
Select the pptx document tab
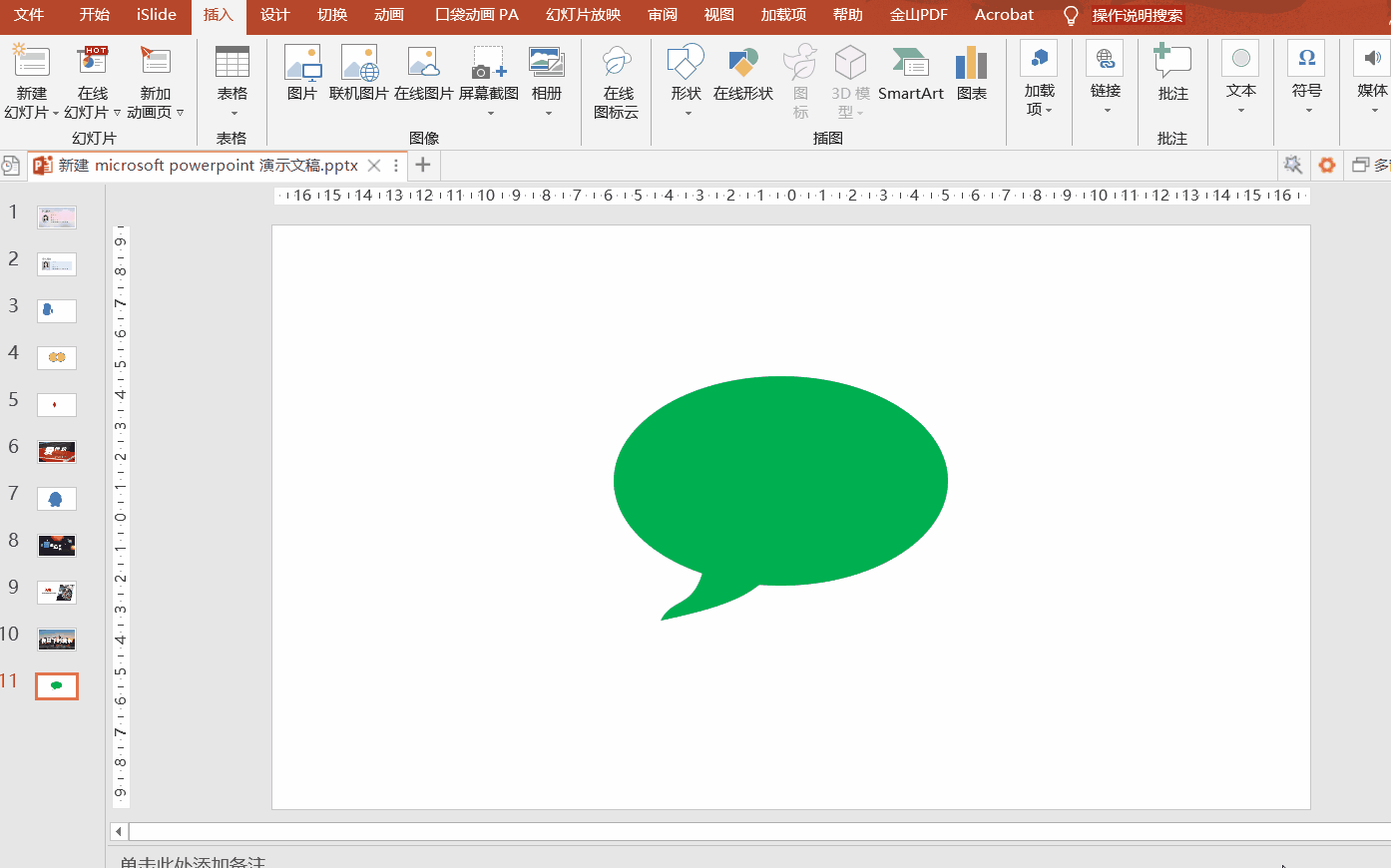tap(208, 166)
